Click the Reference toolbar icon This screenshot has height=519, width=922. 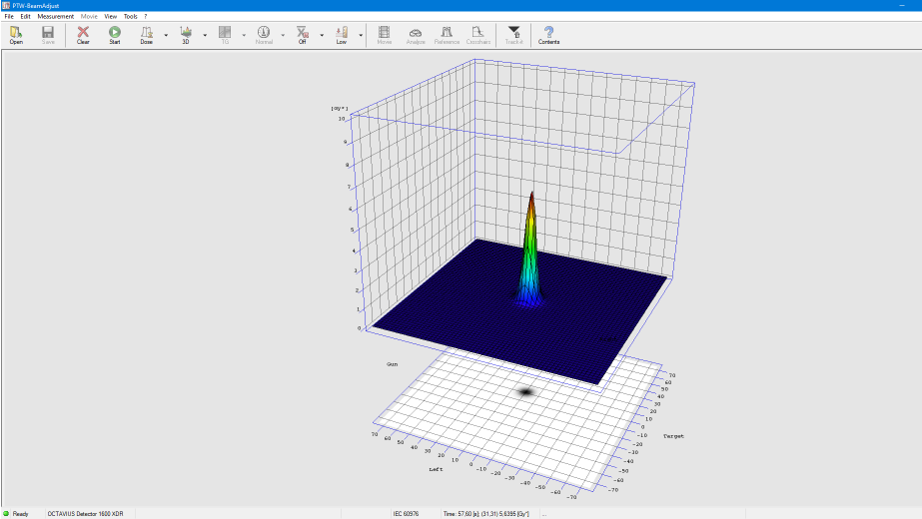[446, 35]
